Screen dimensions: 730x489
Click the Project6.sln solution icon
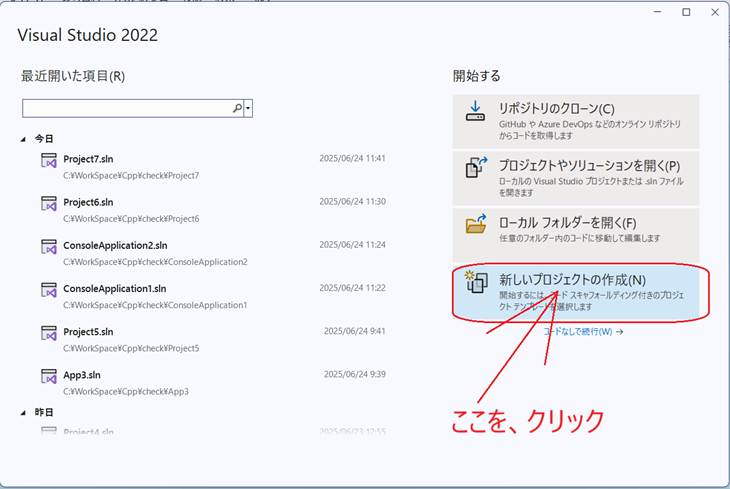click(49, 204)
